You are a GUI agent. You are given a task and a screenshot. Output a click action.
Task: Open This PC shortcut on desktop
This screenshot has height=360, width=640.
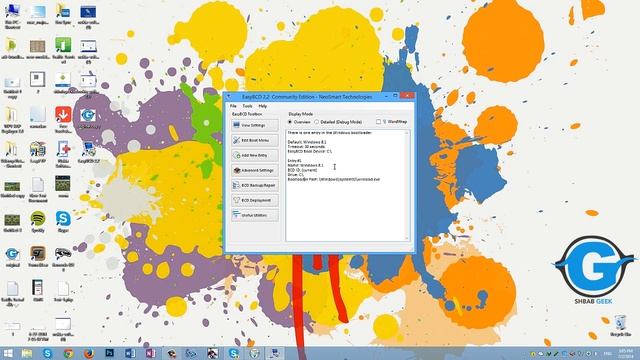(12, 16)
